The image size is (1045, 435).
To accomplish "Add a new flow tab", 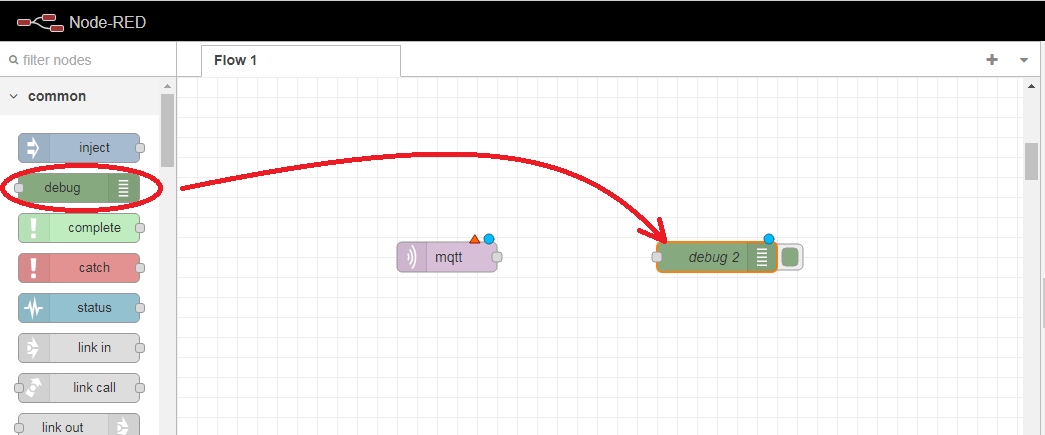I will click(992, 60).
